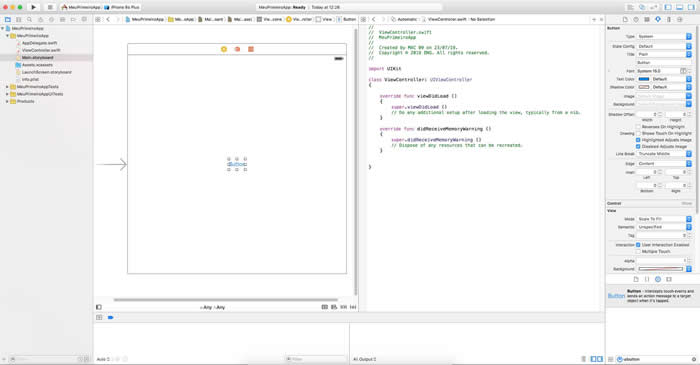Image resolution: width=700 pixels, height=365 pixels.
Task: Open ViewController.swift in navigator
Action: 41,50
